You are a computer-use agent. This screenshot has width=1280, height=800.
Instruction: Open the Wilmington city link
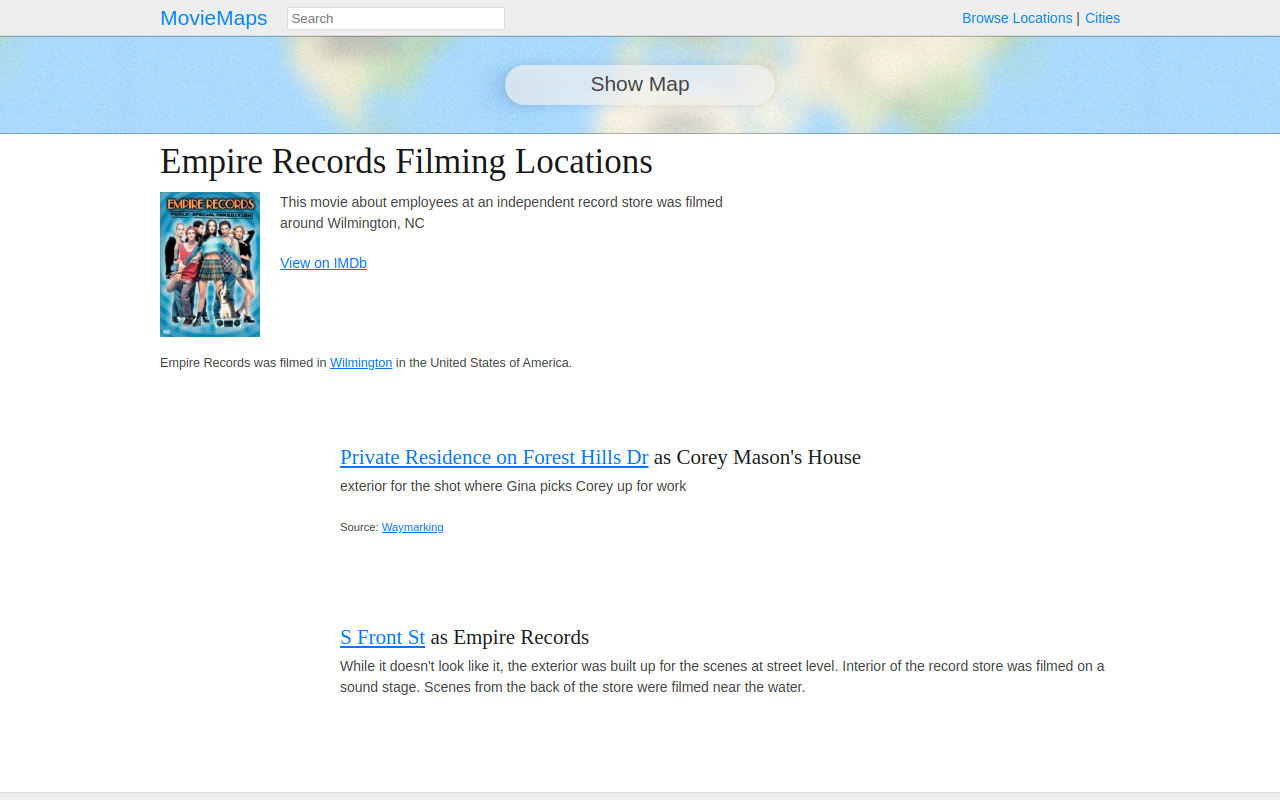point(361,363)
